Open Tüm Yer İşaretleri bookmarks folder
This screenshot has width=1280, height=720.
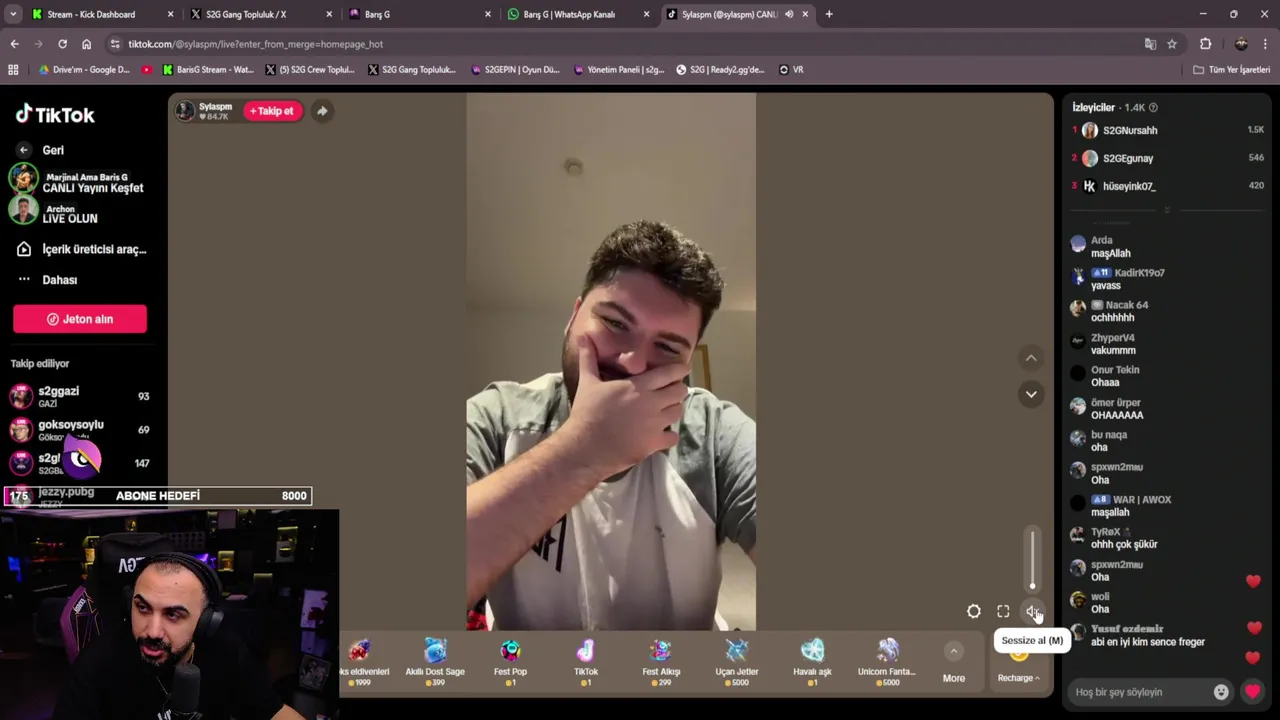pos(1231,70)
